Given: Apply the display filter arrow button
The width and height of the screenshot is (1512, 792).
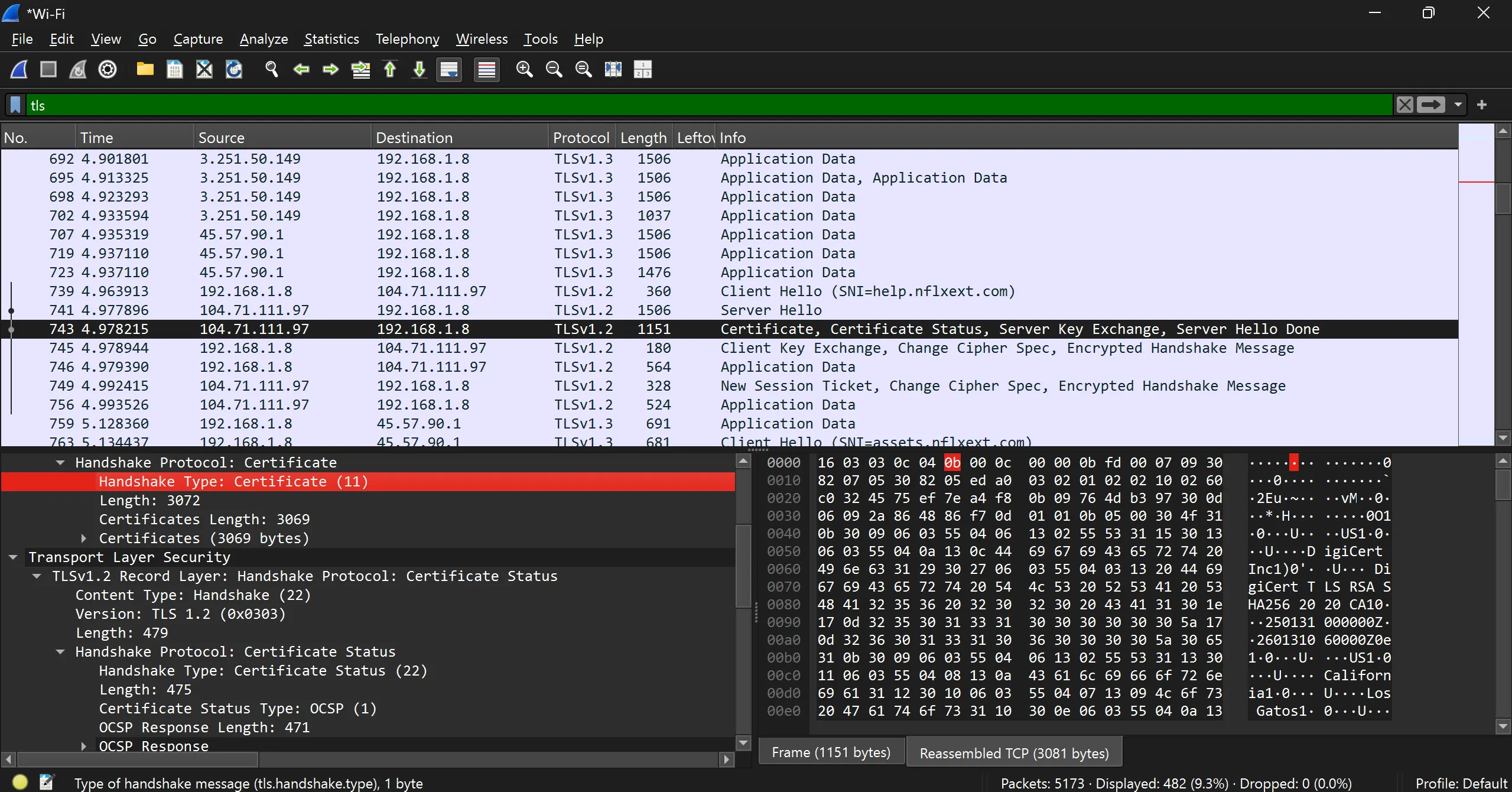Looking at the screenshot, I should point(1430,105).
